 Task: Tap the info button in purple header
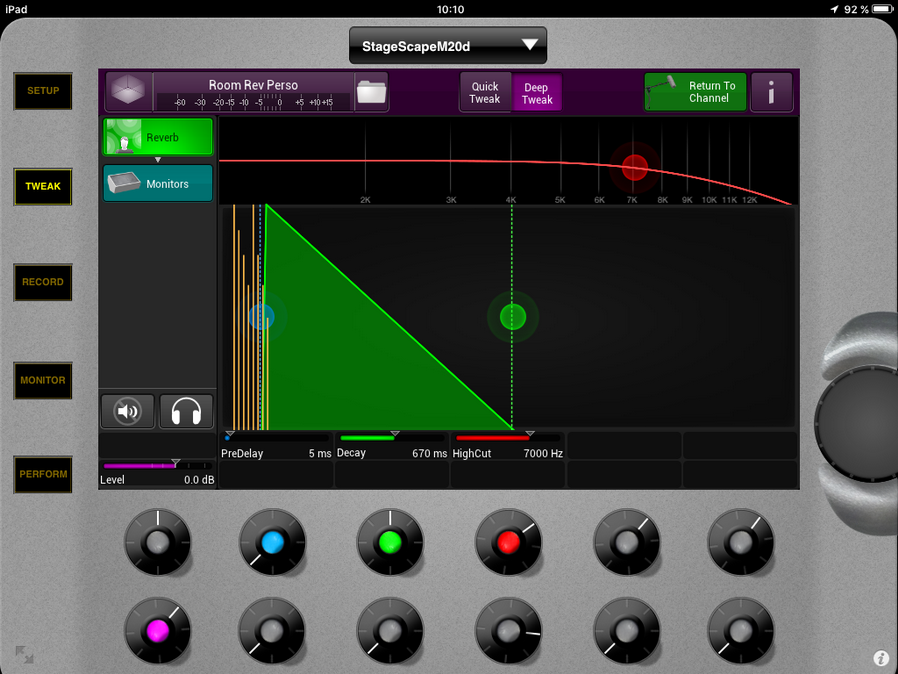pyautogui.click(x=771, y=93)
